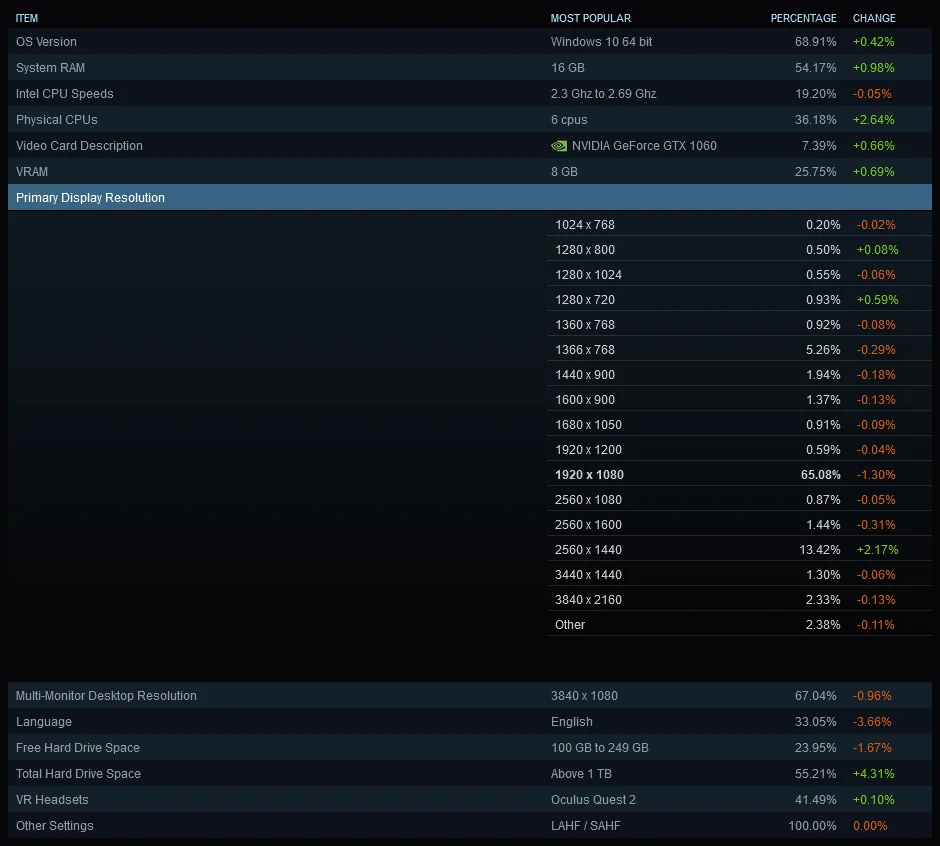Screen dimensions: 940x846
Task: Click the -0.31% change for 2560 x 1600
Action: pyautogui.click(x=876, y=525)
